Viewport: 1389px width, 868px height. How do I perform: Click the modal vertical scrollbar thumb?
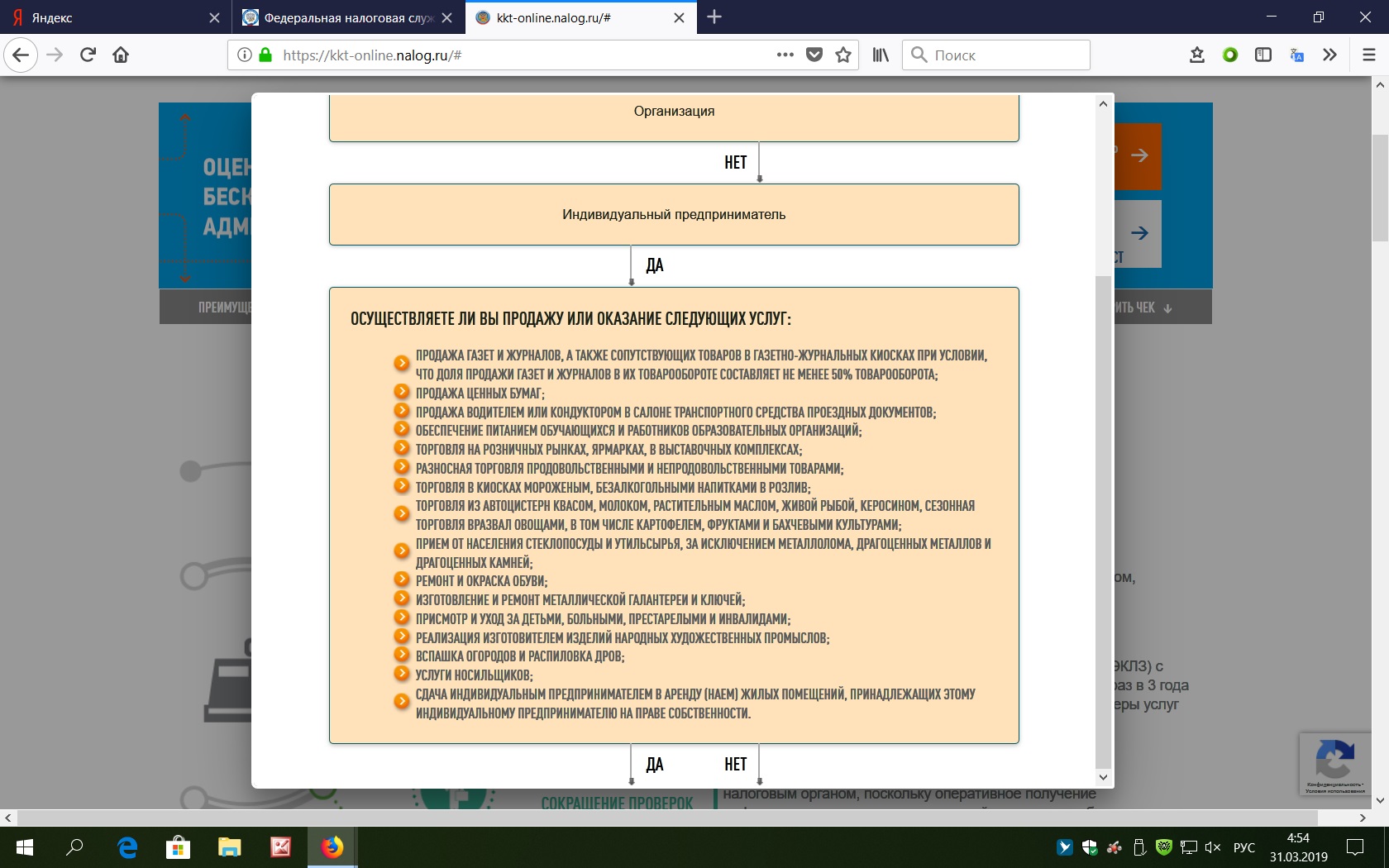tap(1103, 521)
